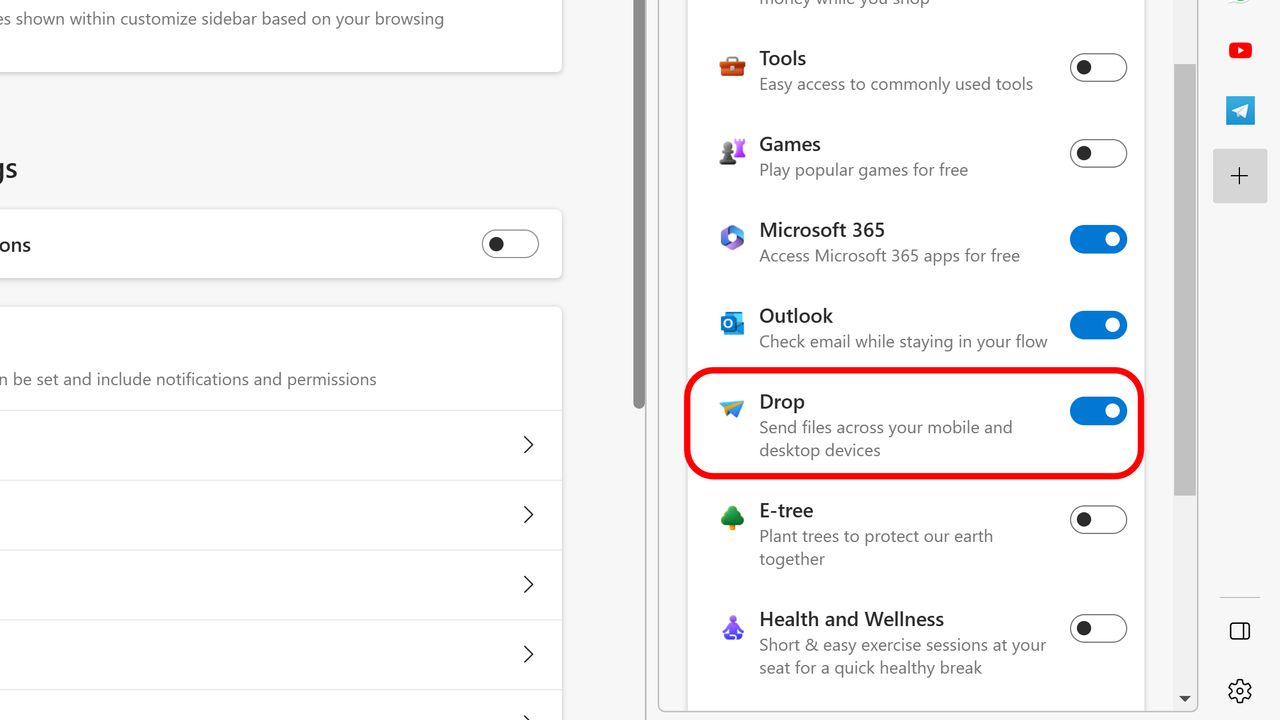This screenshot has width=1280, height=720.
Task: Click the sidebar layout toggle icon
Action: (1240, 631)
